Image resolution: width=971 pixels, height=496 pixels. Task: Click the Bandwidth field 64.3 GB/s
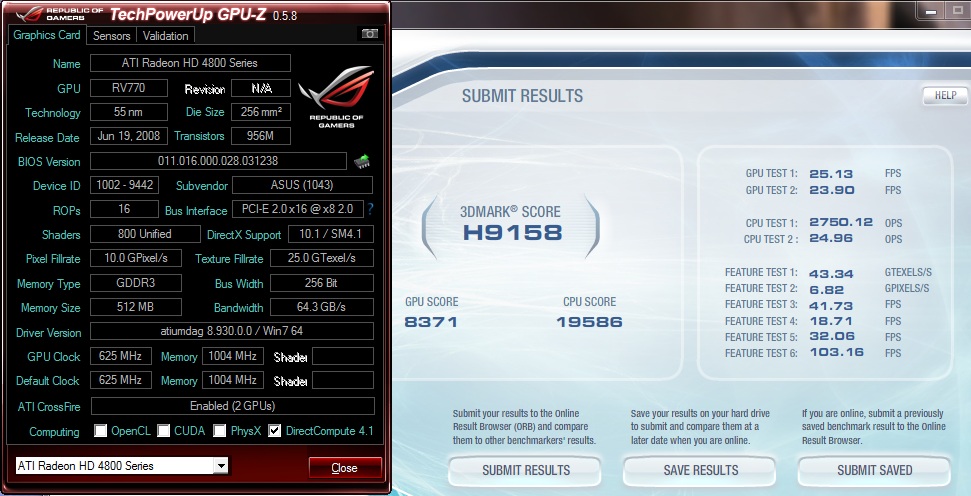tap(322, 307)
